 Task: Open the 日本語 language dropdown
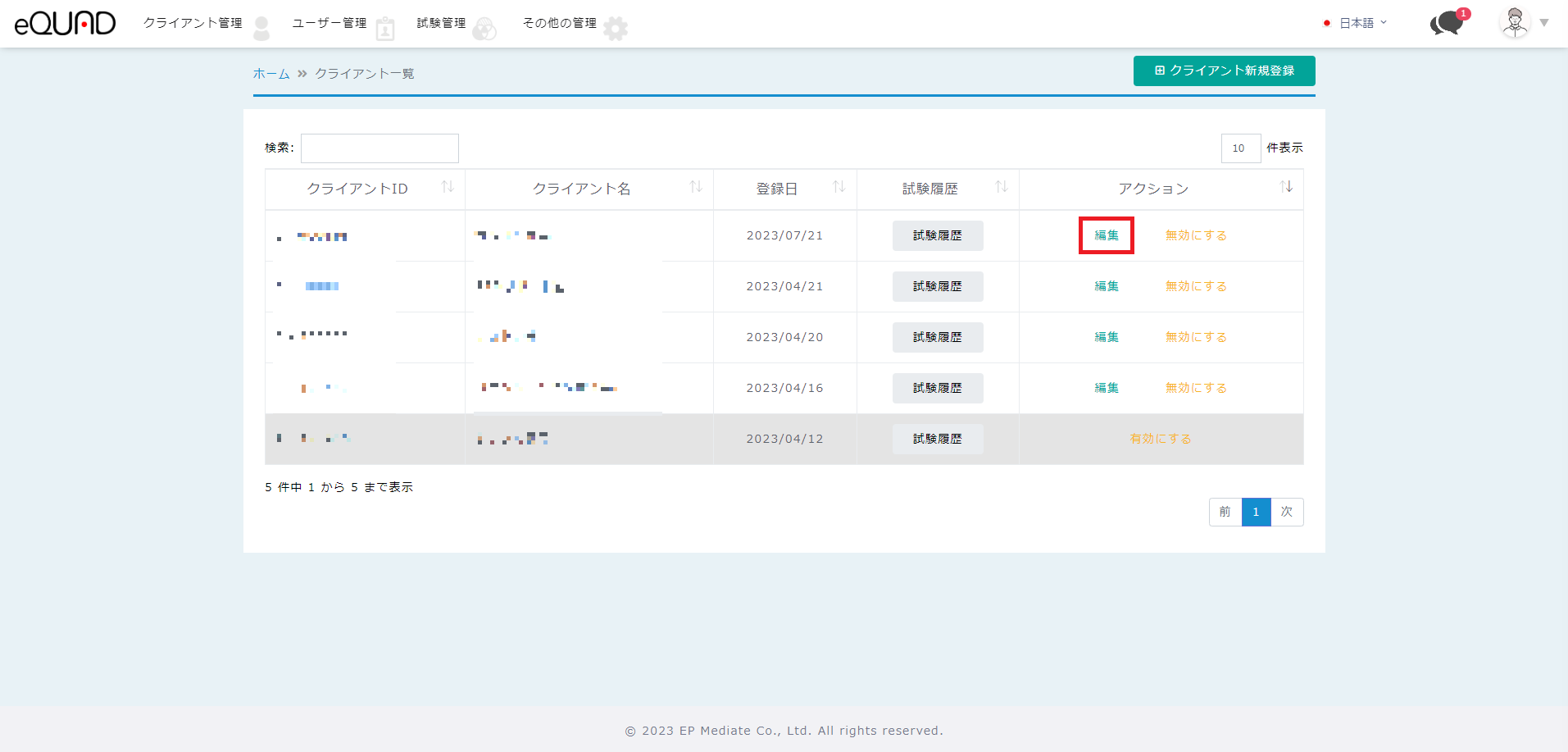[1357, 23]
